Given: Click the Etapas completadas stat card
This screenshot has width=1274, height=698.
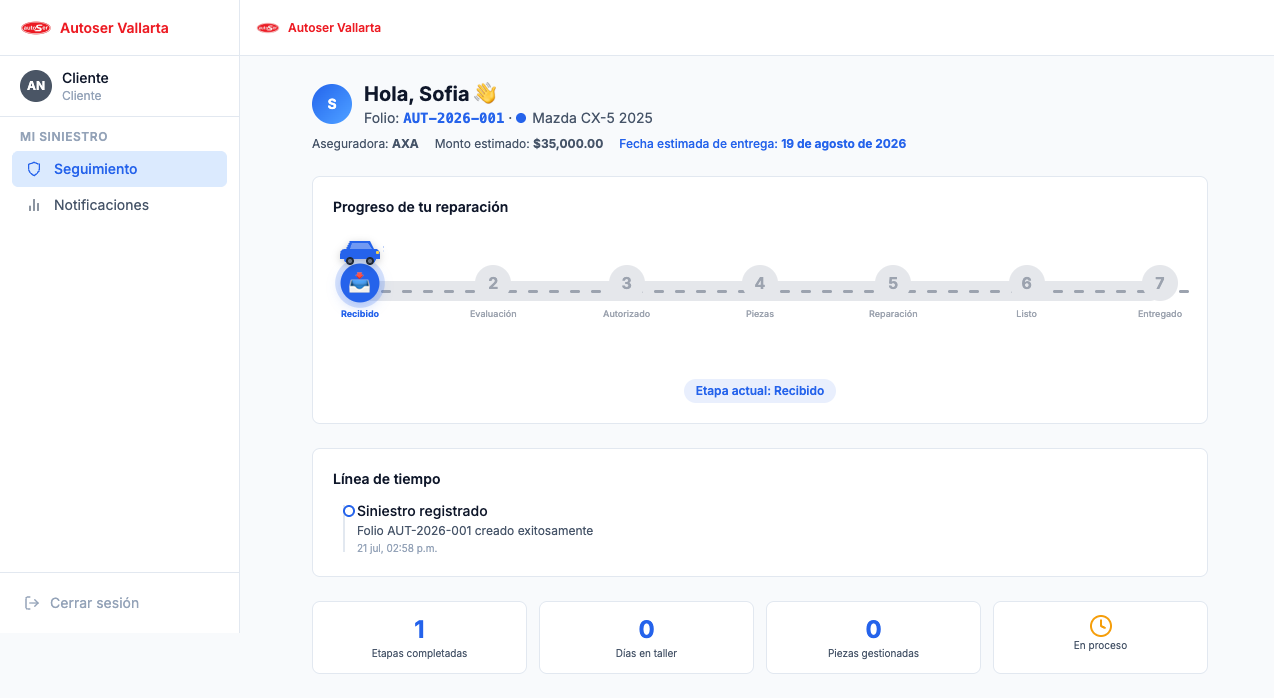Looking at the screenshot, I should (420, 637).
